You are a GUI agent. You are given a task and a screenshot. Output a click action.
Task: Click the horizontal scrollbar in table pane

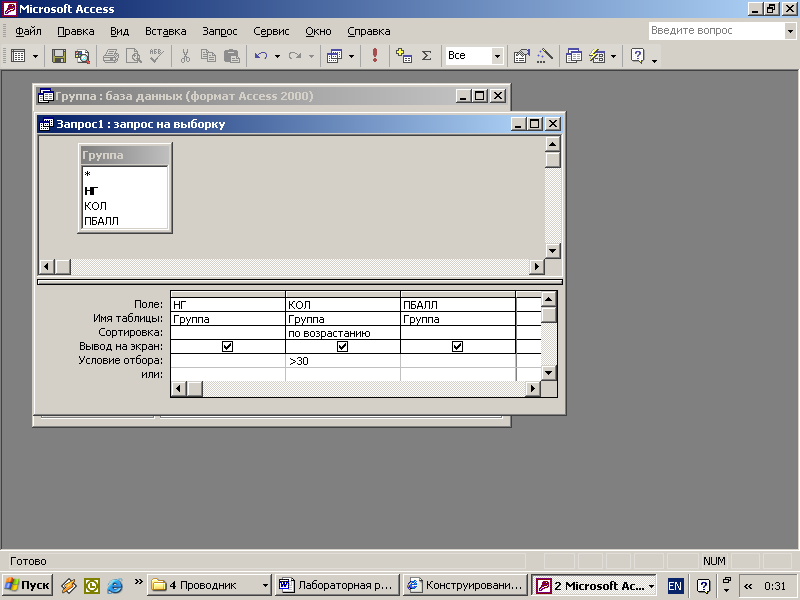[290, 267]
